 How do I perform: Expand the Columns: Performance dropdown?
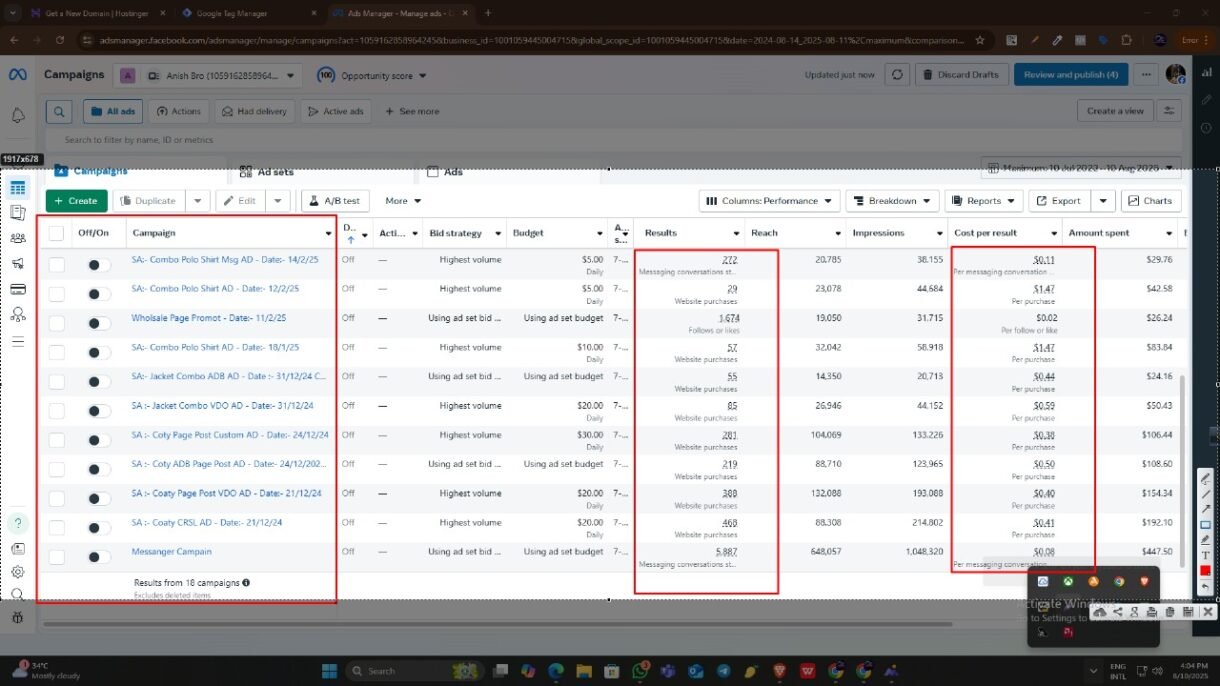[768, 201]
